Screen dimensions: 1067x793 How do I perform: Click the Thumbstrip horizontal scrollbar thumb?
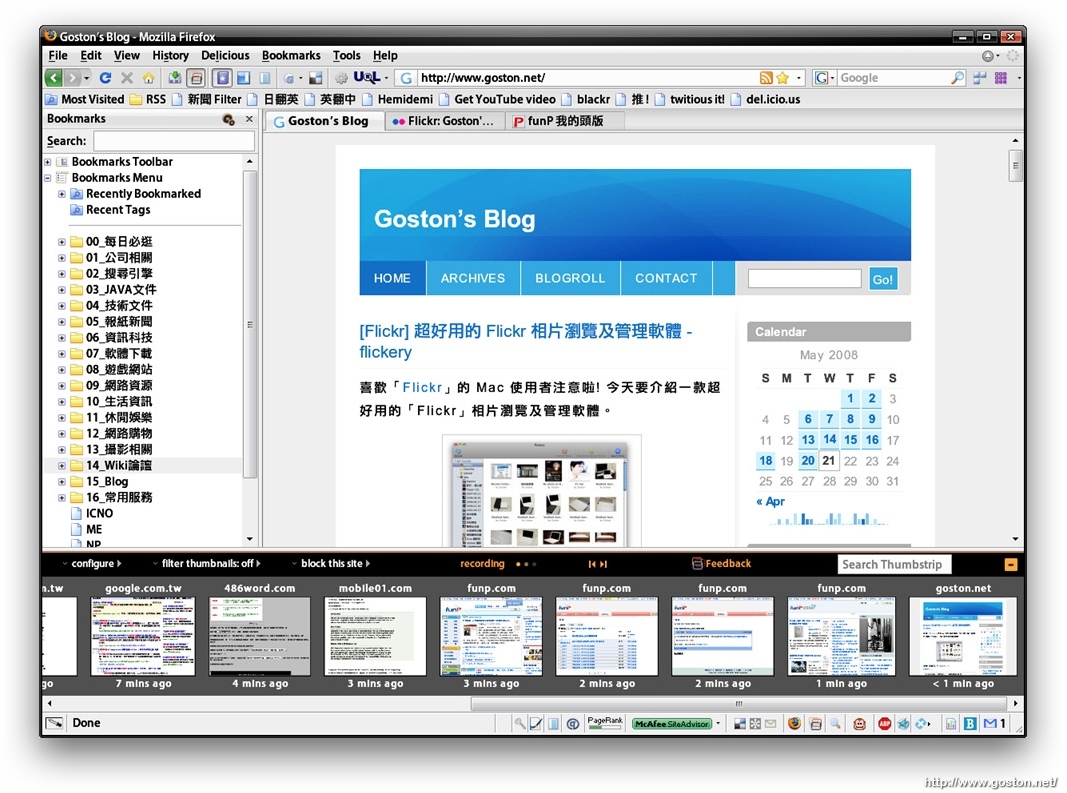[x=738, y=703]
